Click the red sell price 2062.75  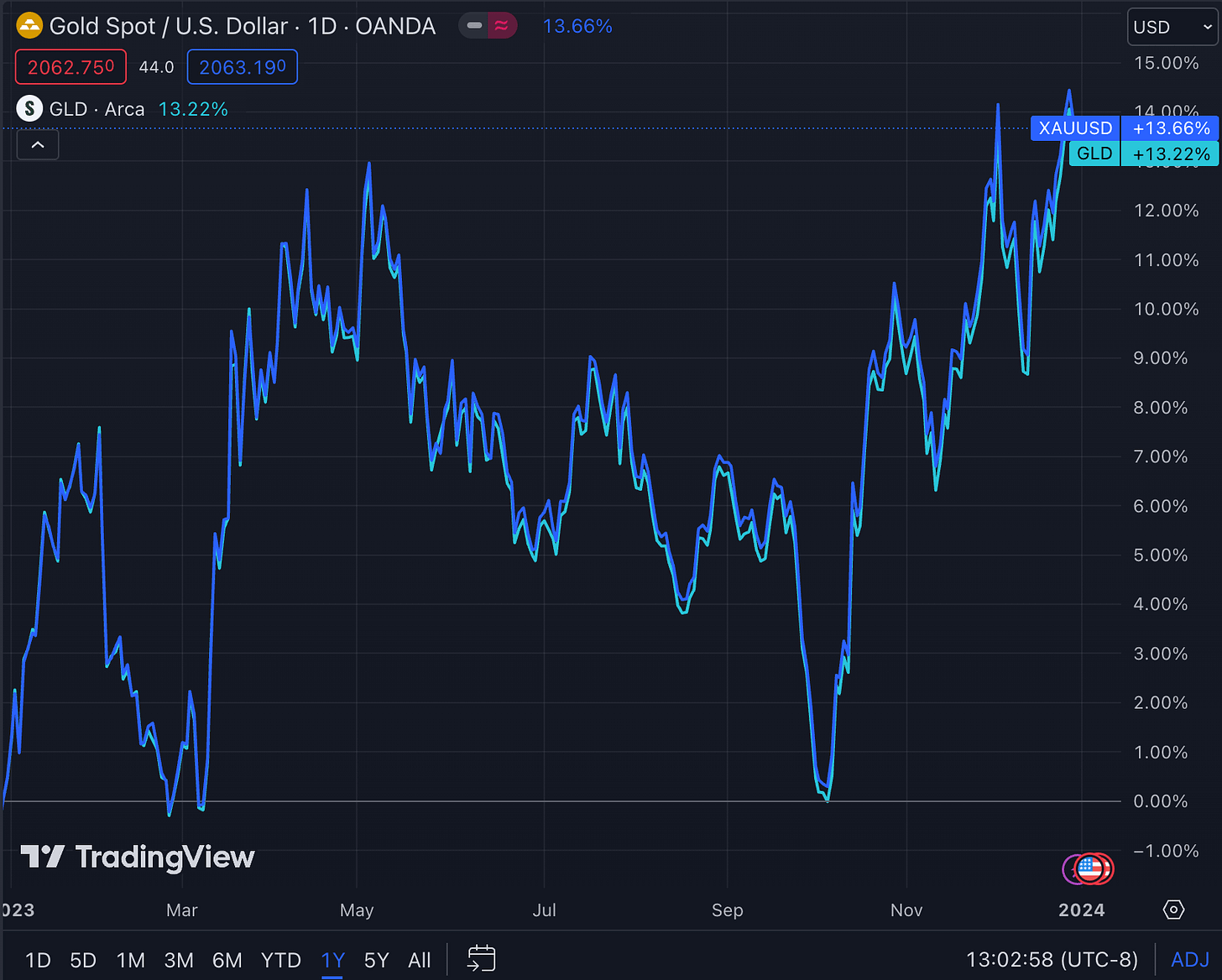[x=70, y=67]
